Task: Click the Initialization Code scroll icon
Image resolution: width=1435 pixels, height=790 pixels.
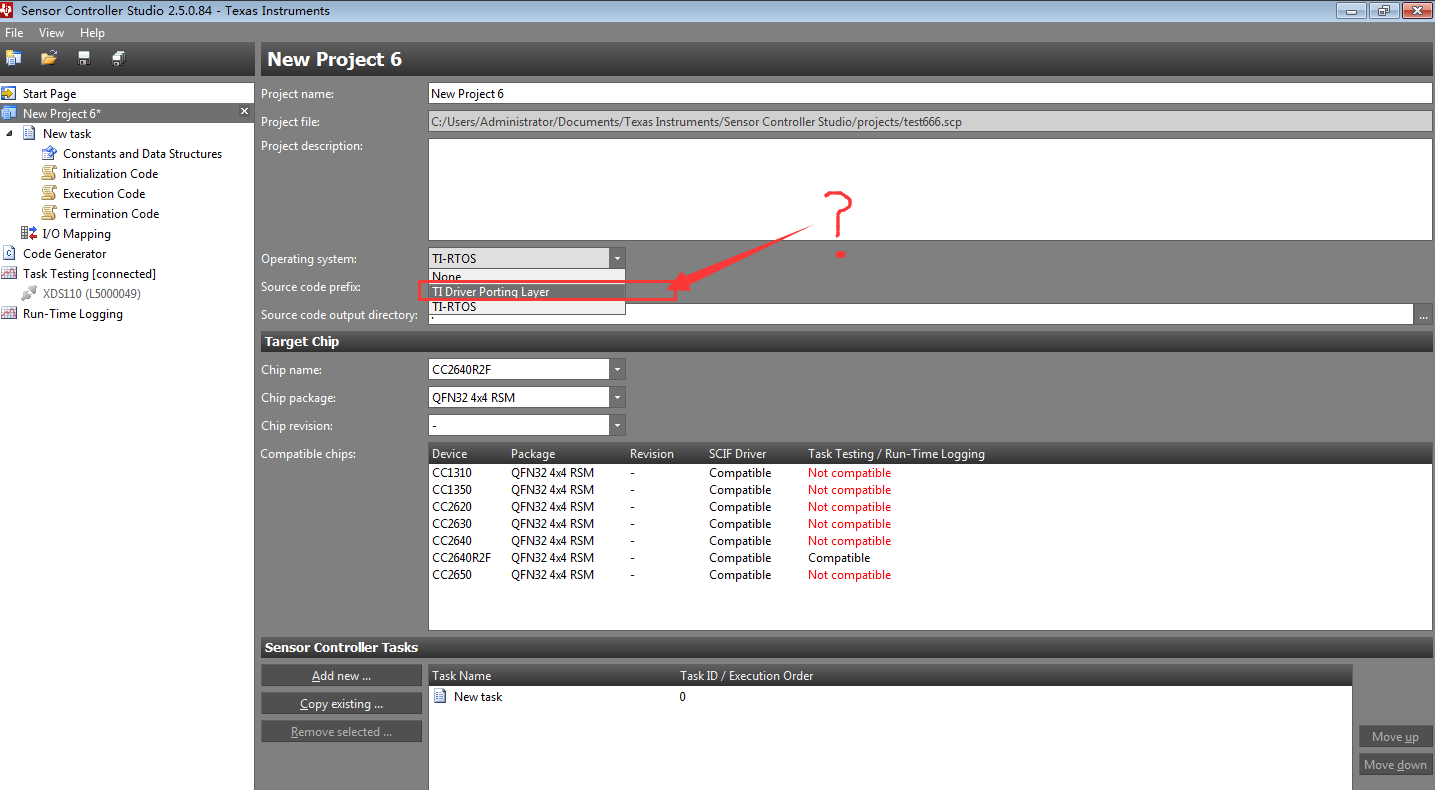Action: pyautogui.click(x=50, y=173)
